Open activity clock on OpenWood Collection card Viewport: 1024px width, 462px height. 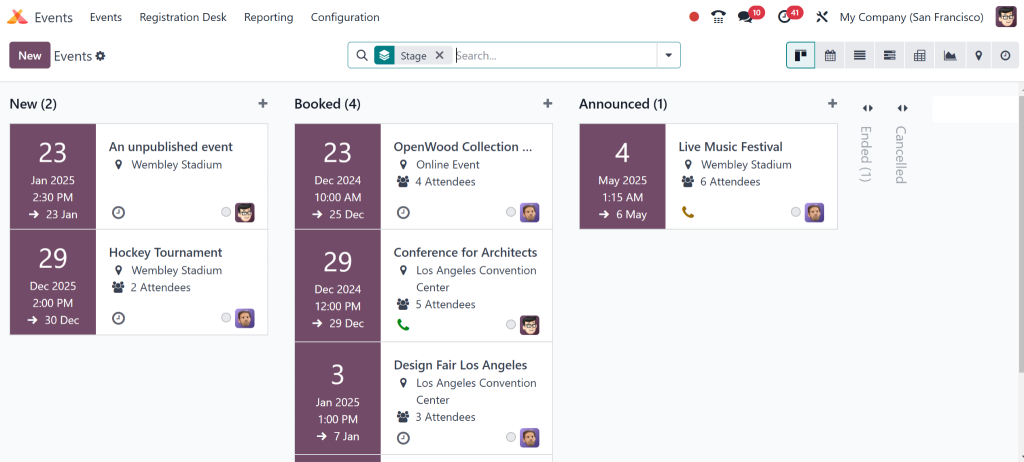coord(403,212)
